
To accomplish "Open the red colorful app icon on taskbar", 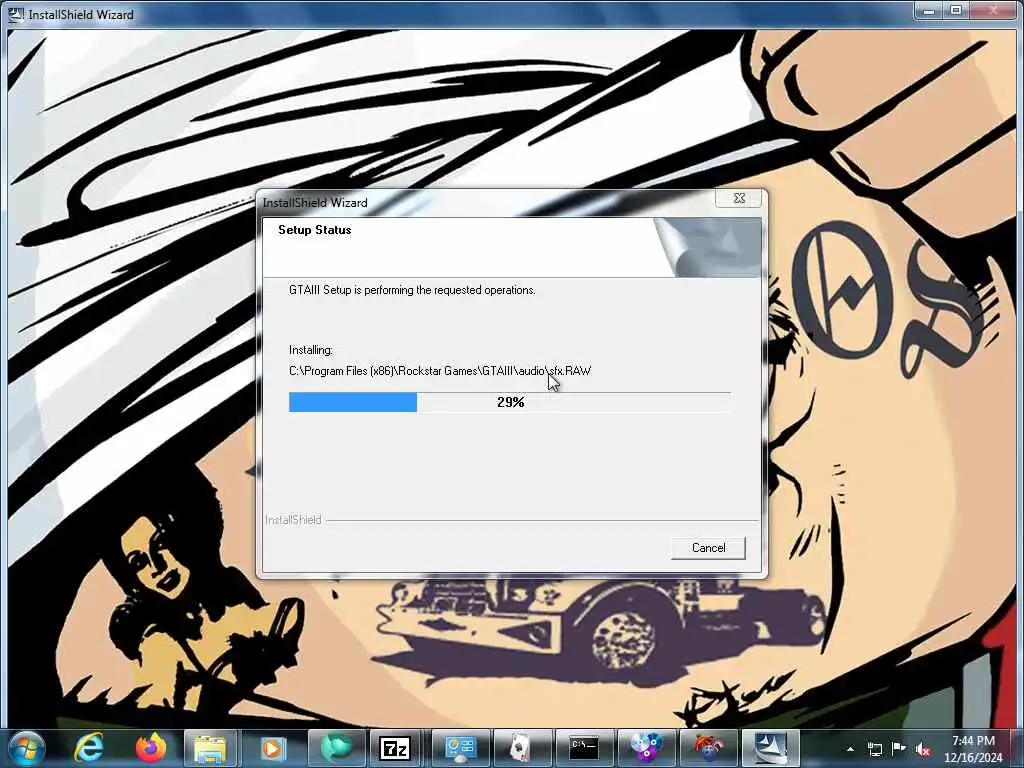I will click(707, 748).
